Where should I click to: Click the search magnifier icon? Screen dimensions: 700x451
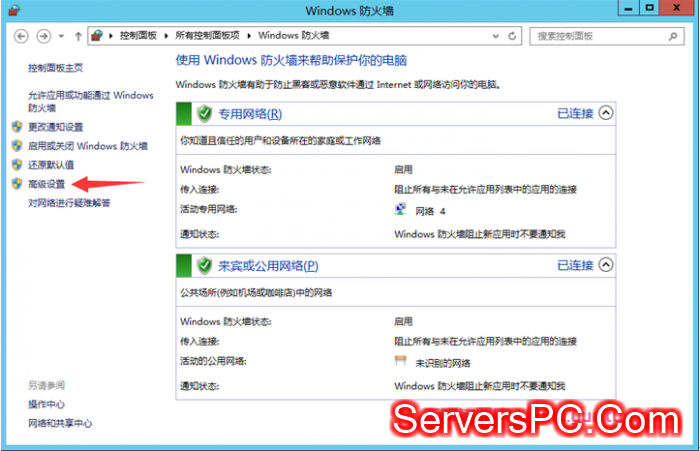(x=676, y=36)
